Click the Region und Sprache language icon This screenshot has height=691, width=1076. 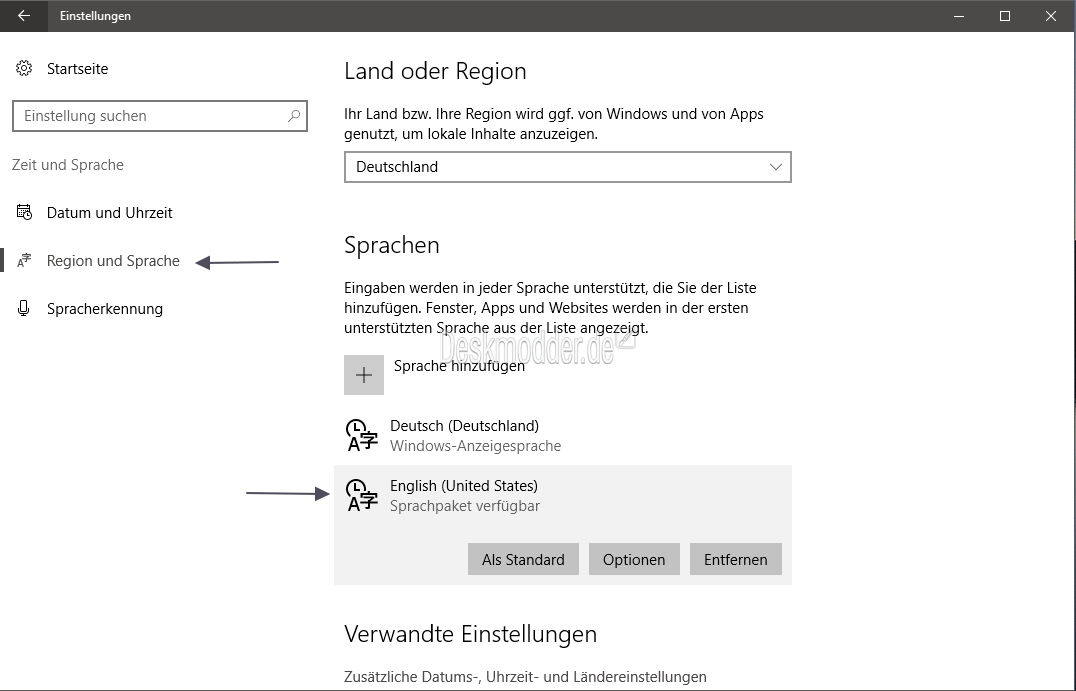pyautogui.click(x=24, y=261)
